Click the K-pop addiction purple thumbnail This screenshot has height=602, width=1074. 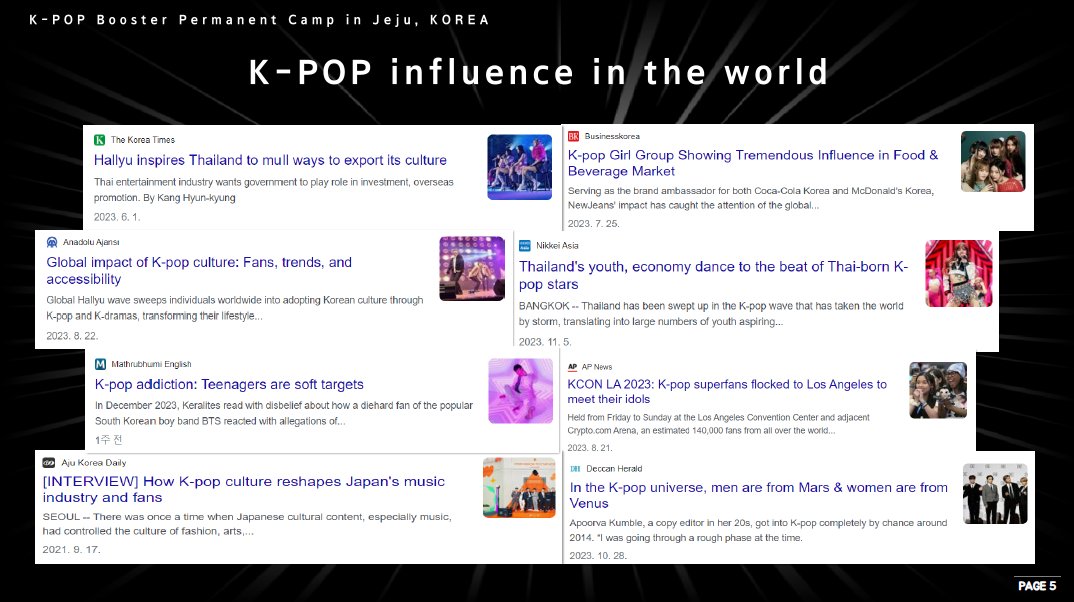point(521,391)
